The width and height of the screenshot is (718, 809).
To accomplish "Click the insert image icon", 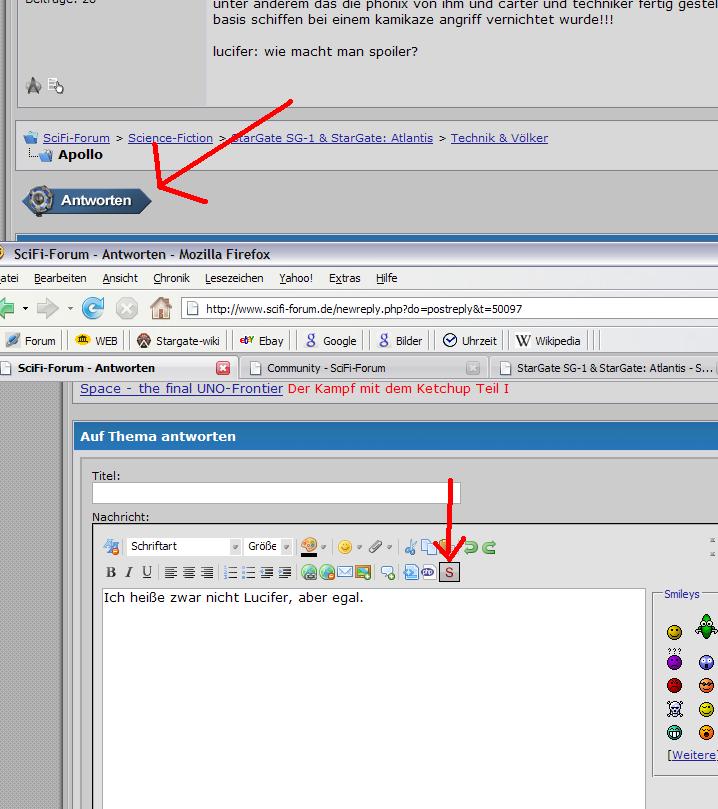I will (362, 573).
